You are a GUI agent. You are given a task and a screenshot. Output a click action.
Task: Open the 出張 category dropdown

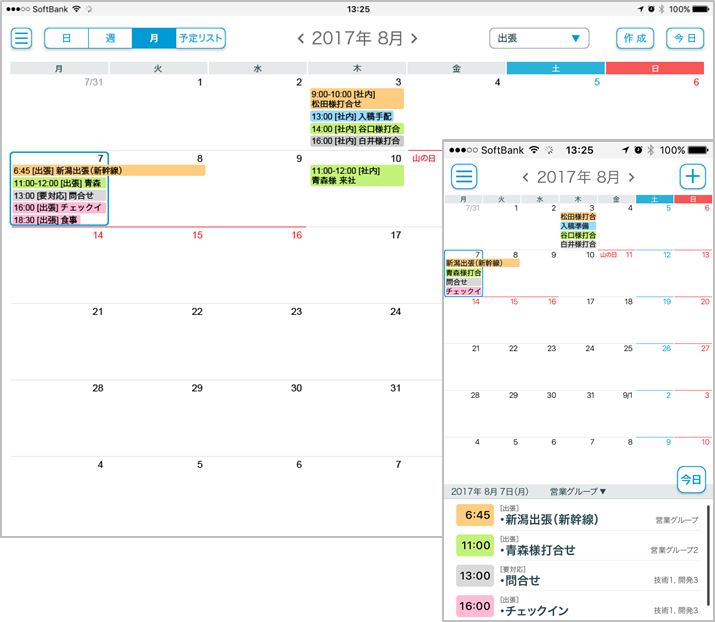coord(538,39)
